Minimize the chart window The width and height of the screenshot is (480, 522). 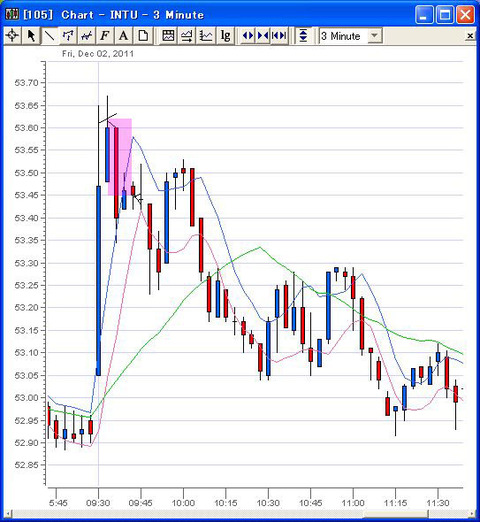(x=424, y=15)
